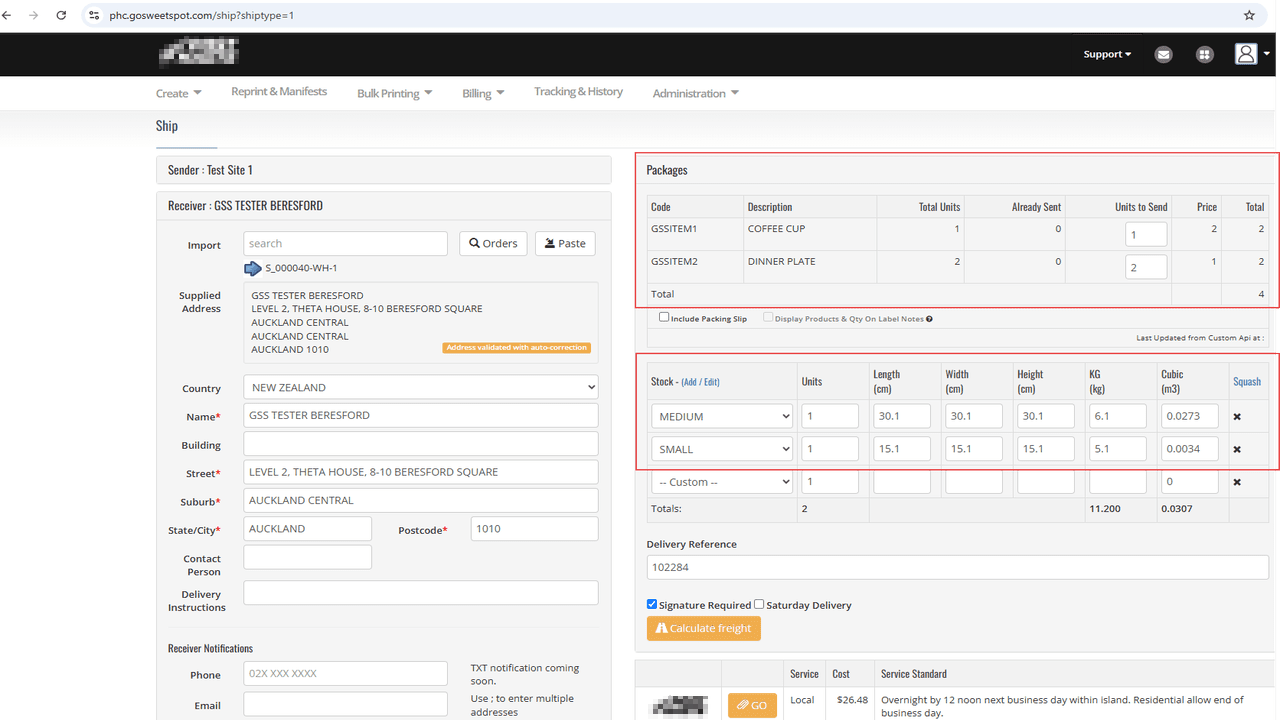Image resolution: width=1280 pixels, height=720 pixels.
Task: Expand the Support dropdown
Action: click(x=1107, y=54)
